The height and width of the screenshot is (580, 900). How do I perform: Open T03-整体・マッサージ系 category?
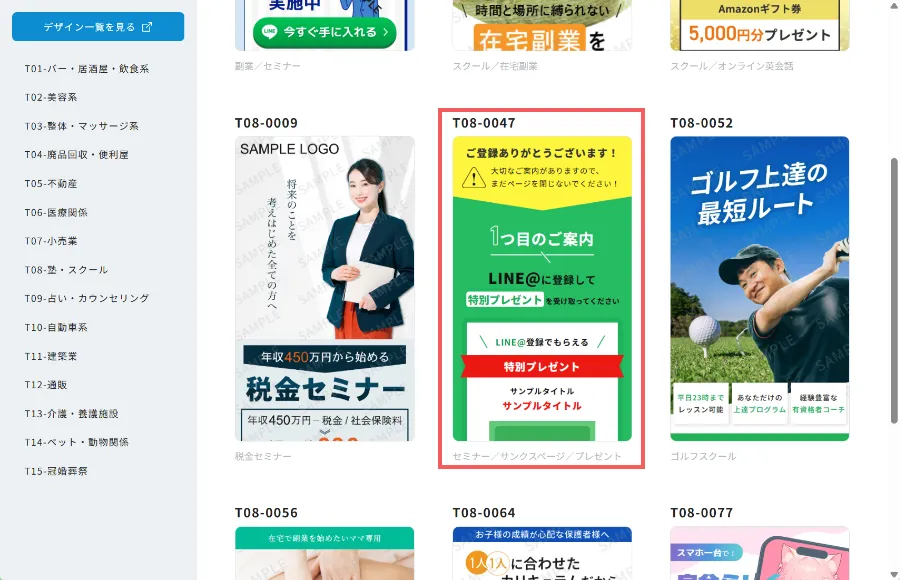point(82,126)
